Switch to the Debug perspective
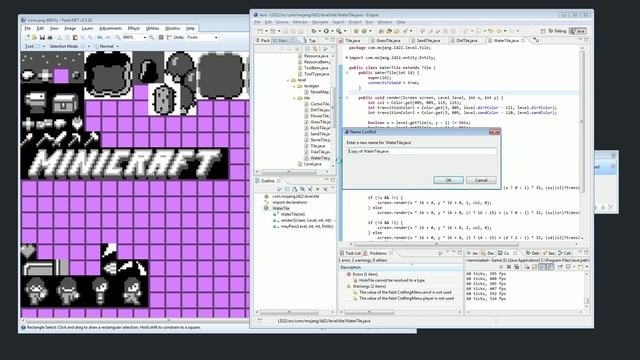 (x=558, y=31)
